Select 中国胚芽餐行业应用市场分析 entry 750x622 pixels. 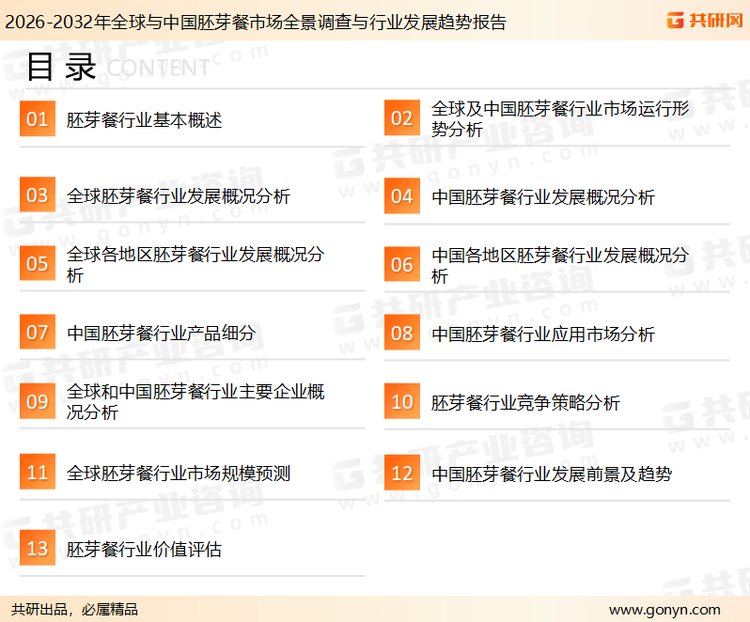[x=543, y=334]
